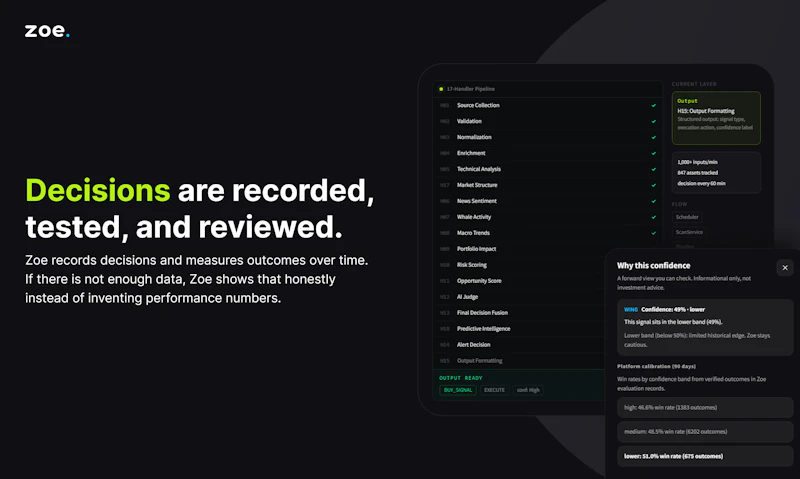Close the Why this confidence panel
This screenshot has height=479, width=800.
click(785, 267)
